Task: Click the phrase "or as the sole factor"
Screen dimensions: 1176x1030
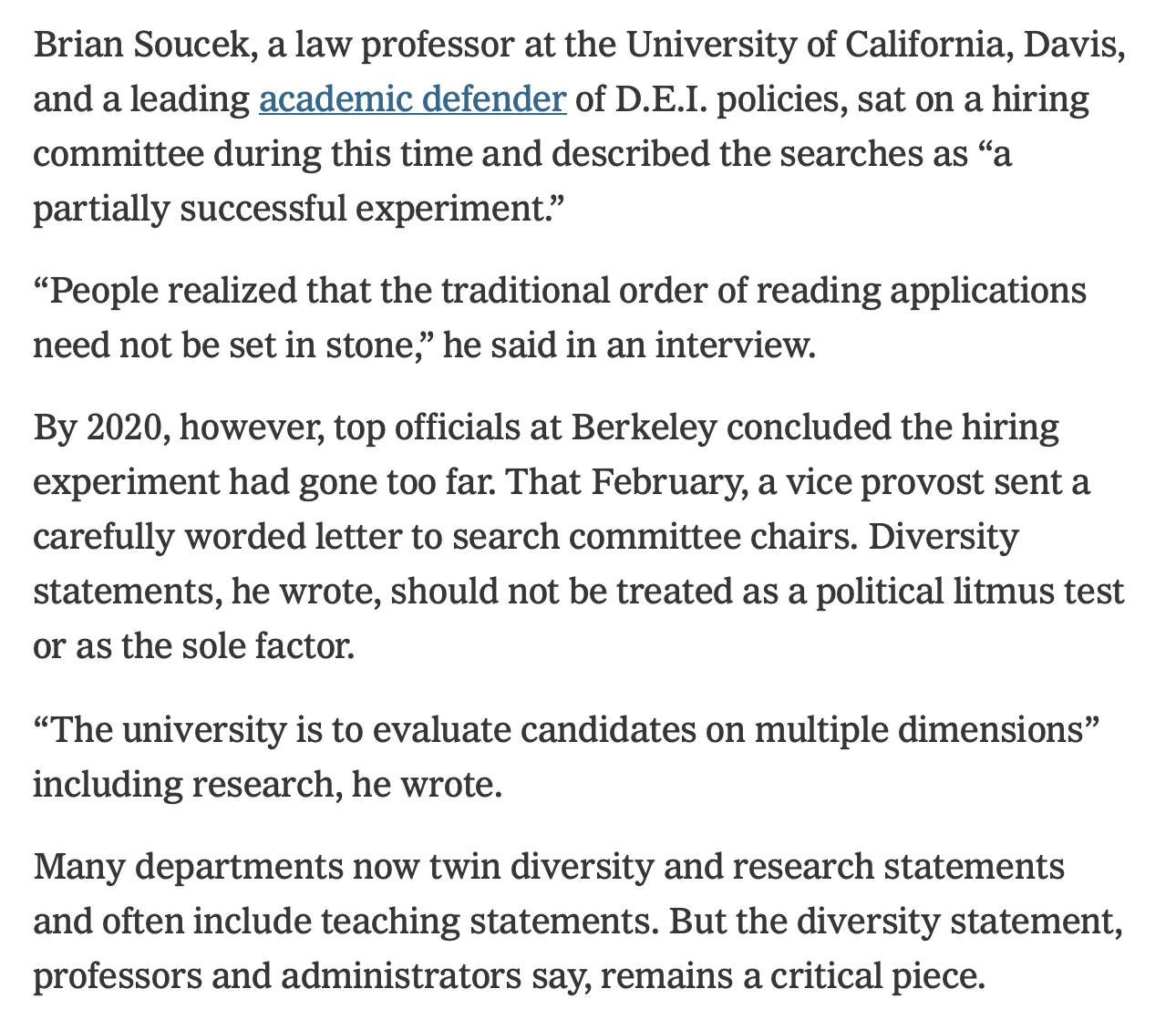Action: click(x=192, y=646)
